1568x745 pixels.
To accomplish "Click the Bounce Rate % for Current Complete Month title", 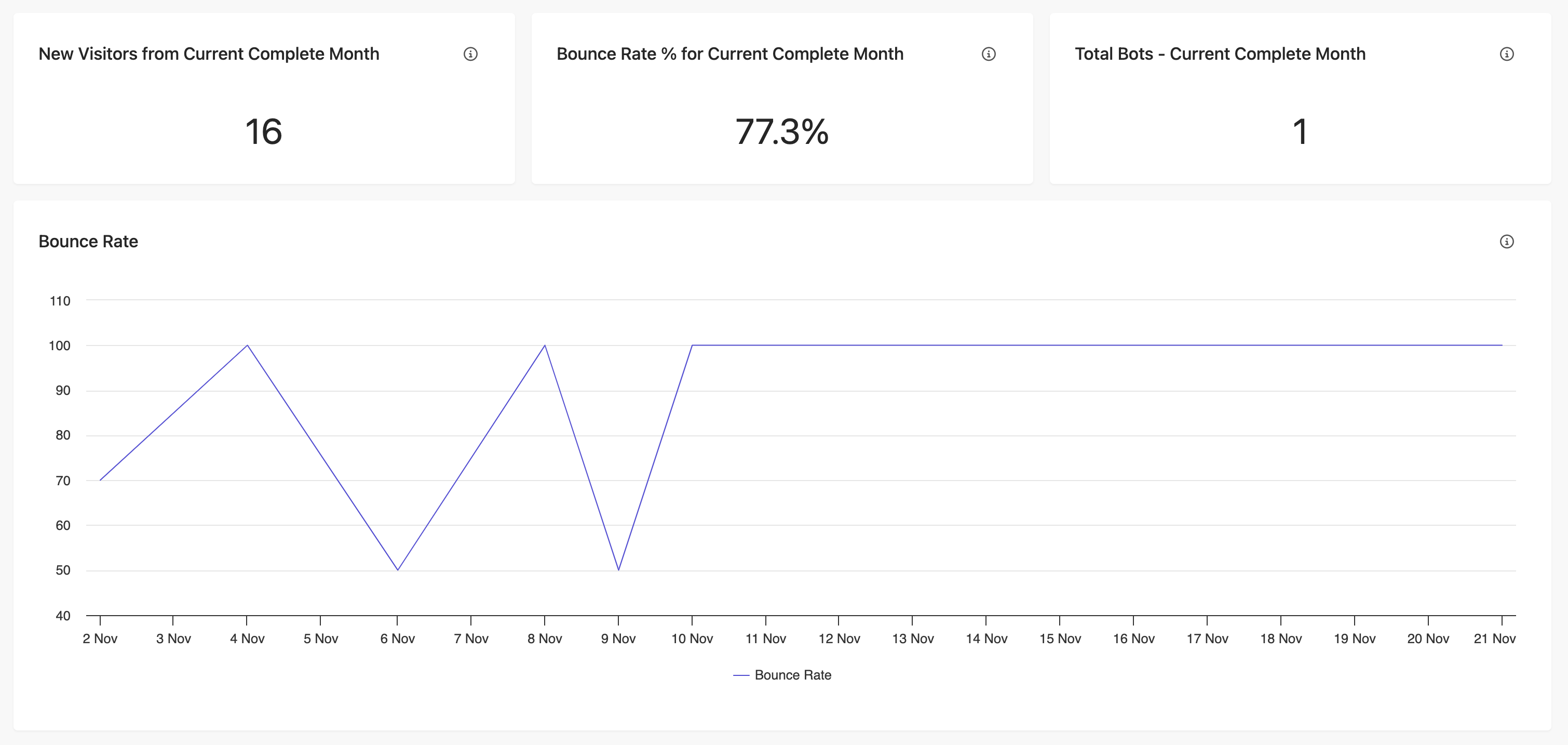I will pyautogui.click(x=730, y=54).
